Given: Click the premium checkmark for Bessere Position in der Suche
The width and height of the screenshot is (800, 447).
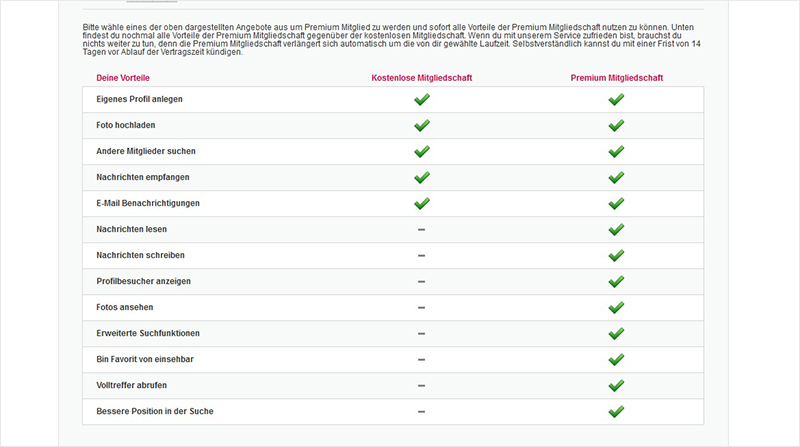Looking at the screenshot, I should coord(616,411).
